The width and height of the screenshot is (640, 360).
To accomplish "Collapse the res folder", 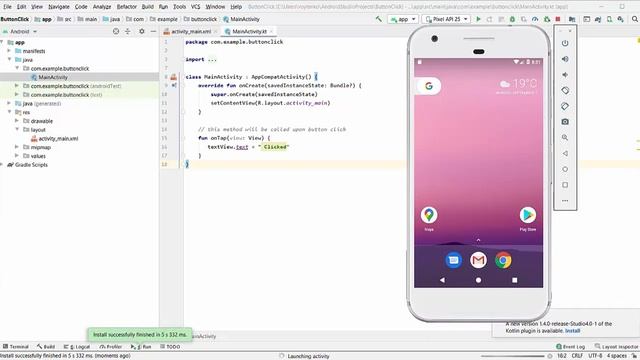I will coord(9,112).
